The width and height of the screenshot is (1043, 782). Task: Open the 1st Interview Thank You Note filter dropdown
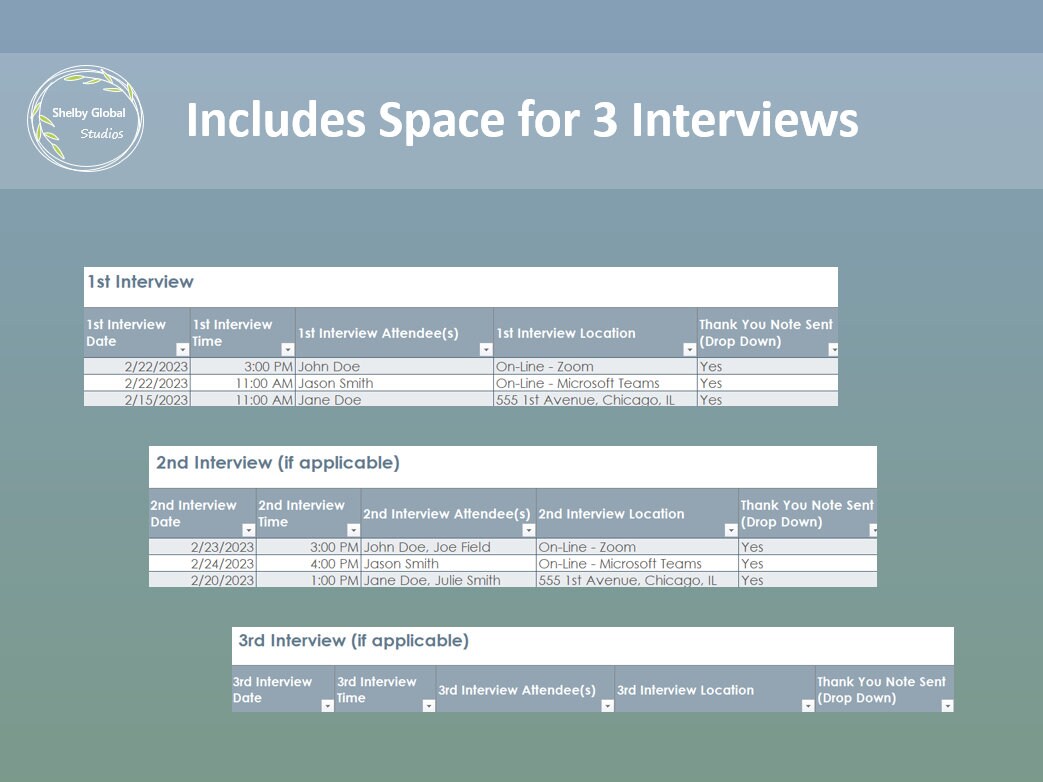point(833,349)
